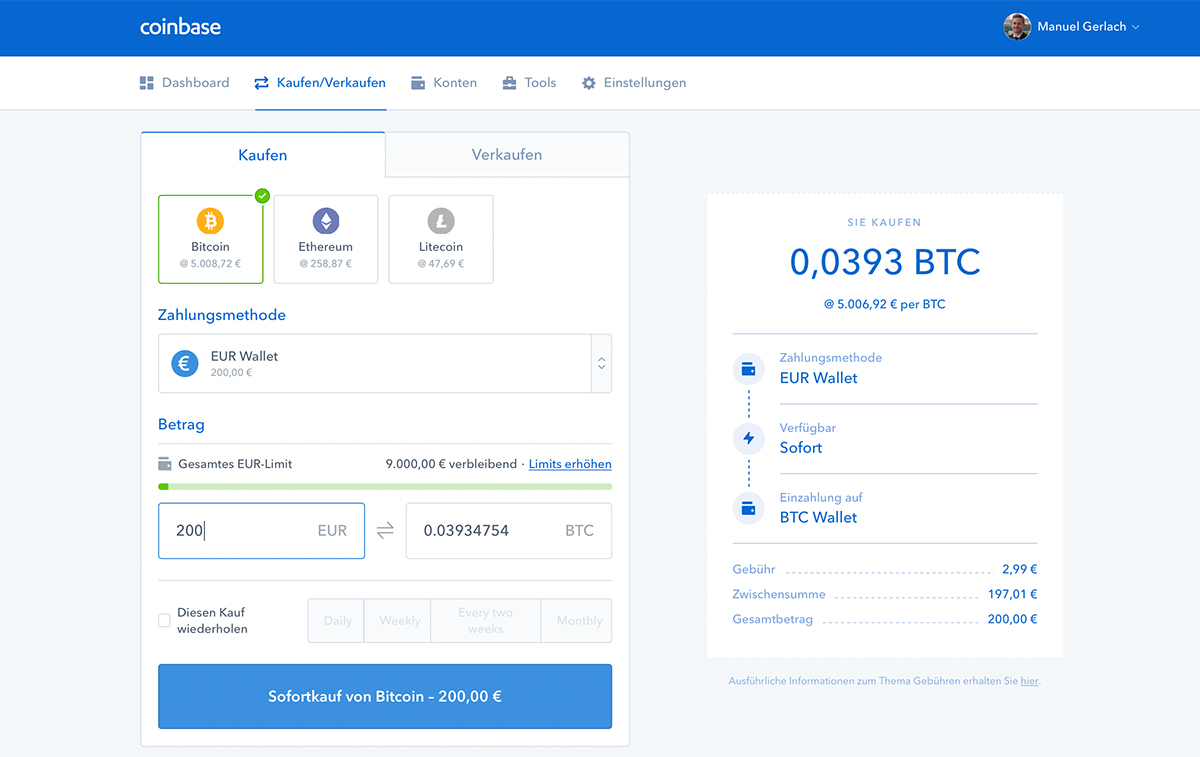Click the swap arrows between EUR and BTC
This screenshot has width=1200, height=757.
coord(385,531)
